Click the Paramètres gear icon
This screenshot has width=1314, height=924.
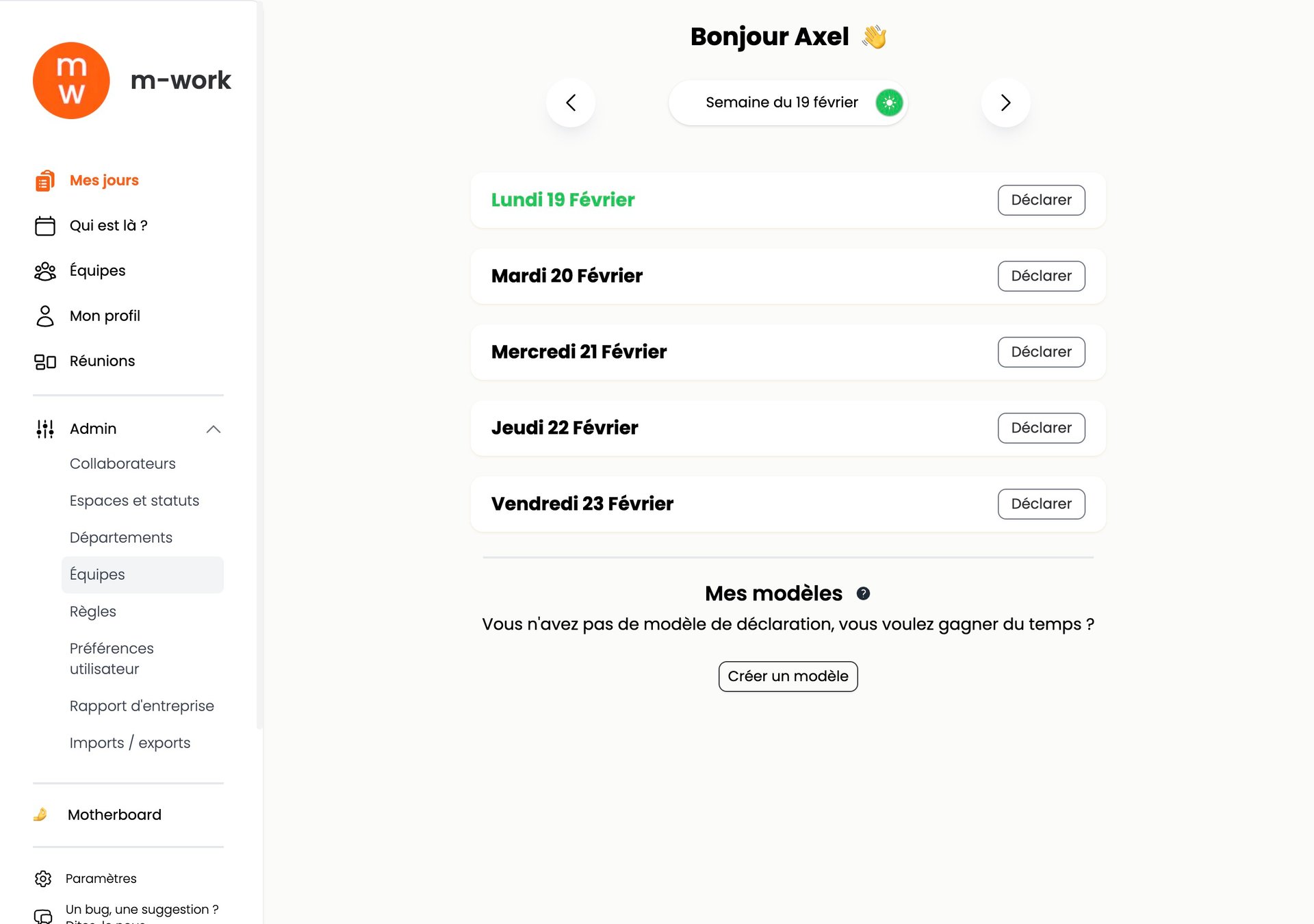(x=43, y=879)
